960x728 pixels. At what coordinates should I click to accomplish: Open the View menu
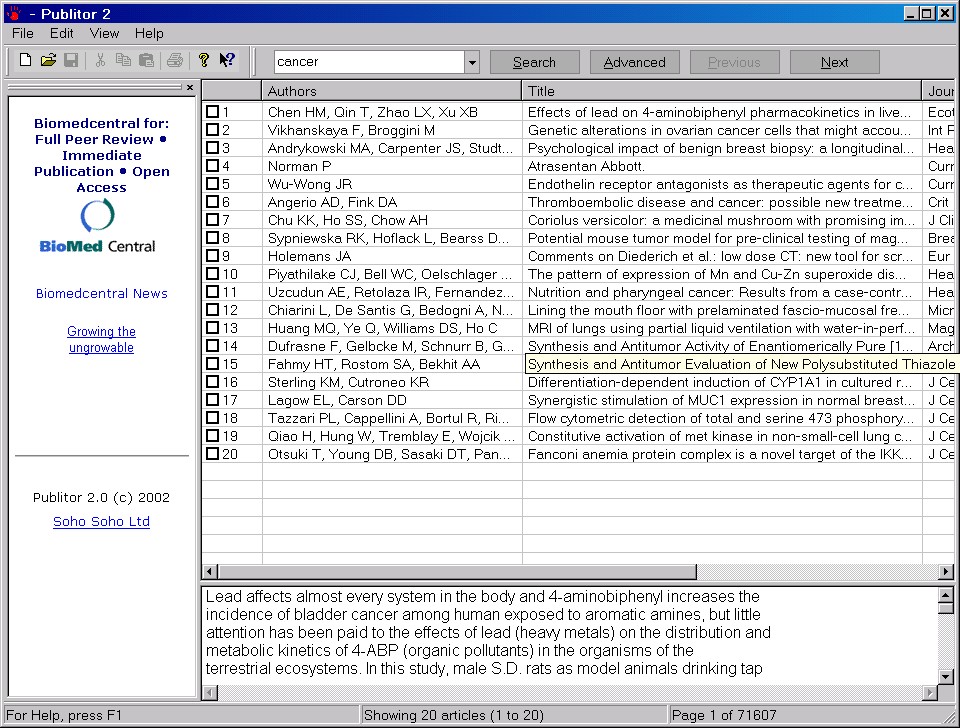click(104, 34)
